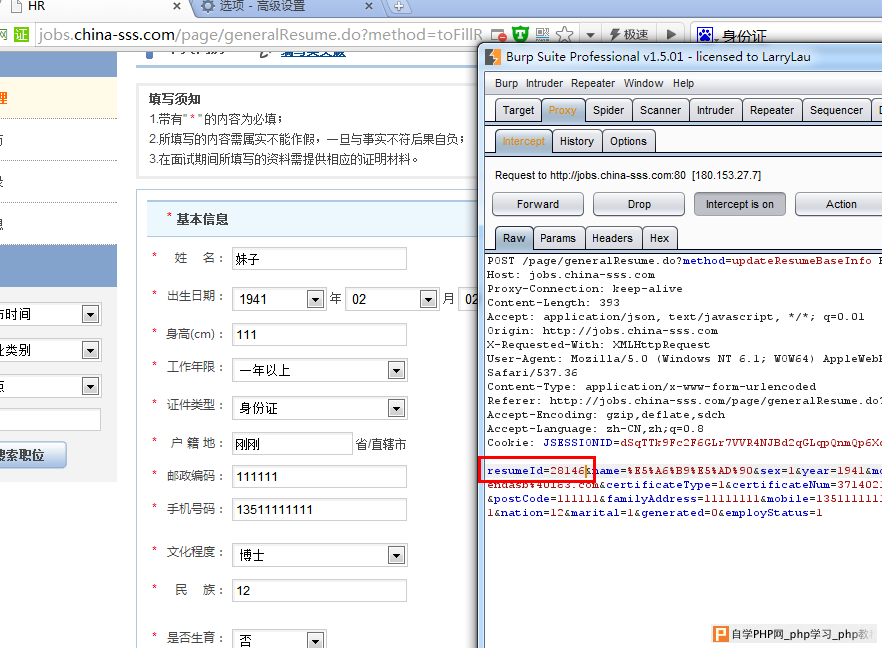The width and height of the screenshot is (882, 648).
Task: Open dropdown arrow next to bookmark star
Action: tap(590, 35)
